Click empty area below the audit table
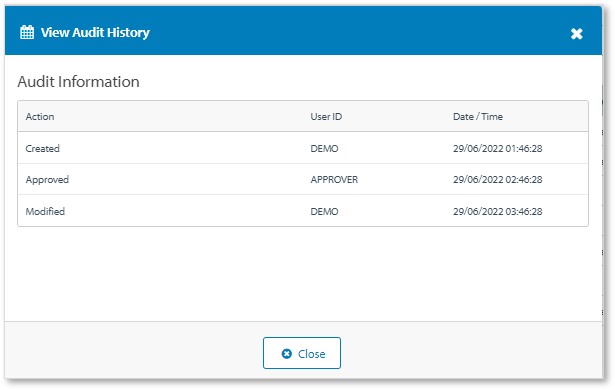The image size is (615, 390). (303, 273)
